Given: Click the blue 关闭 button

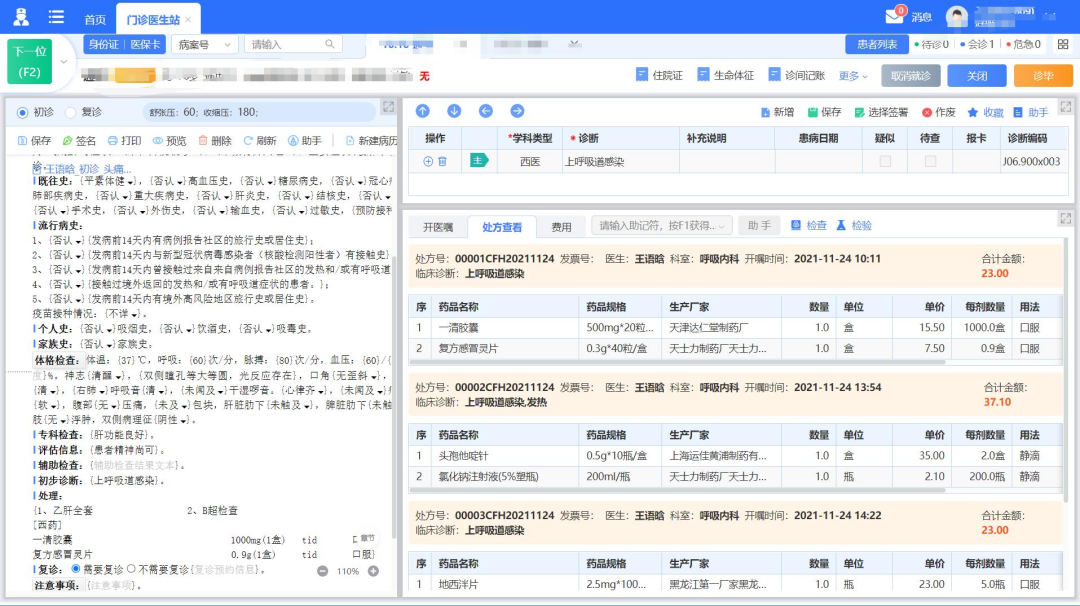Looking at the screenshot, I should tap(977, 76).
